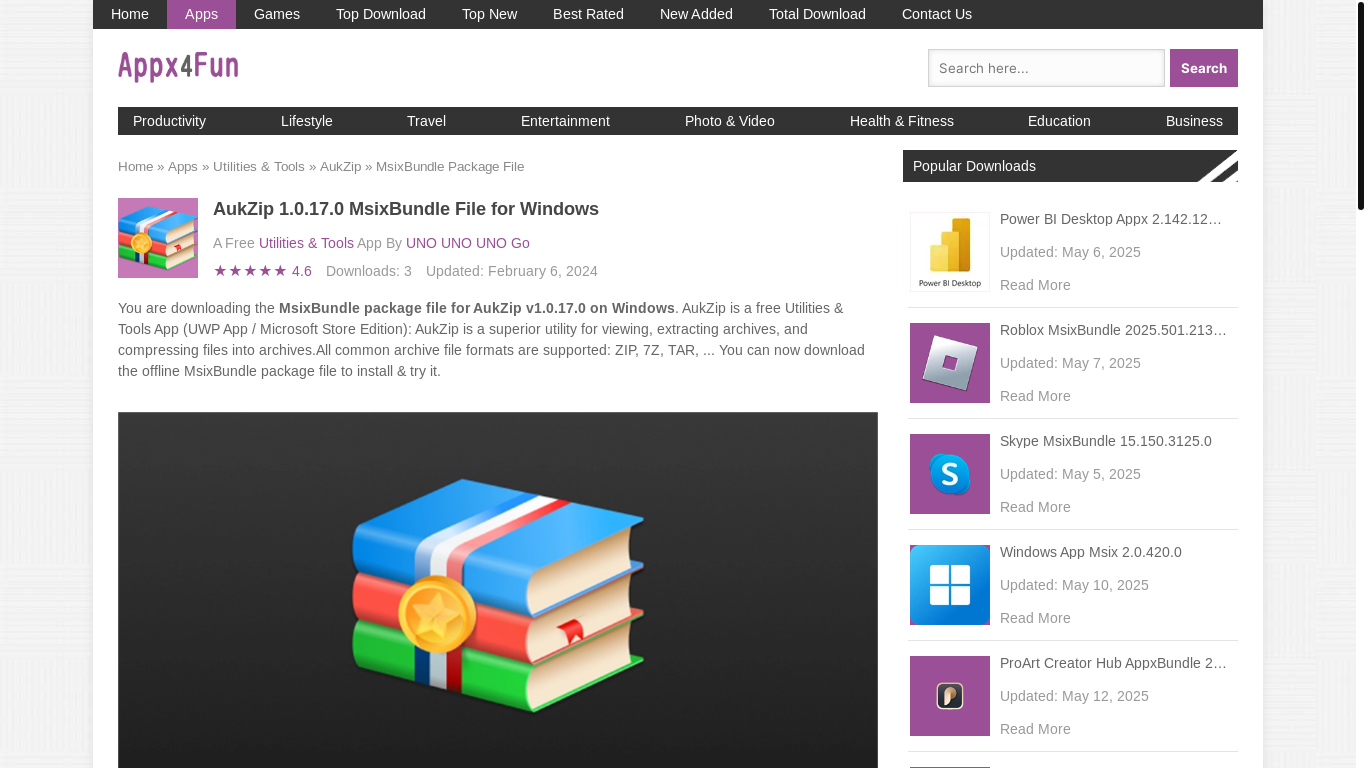The height and width of the screenshot is (768, 1366).
Task: Click the AukZip breadcrumb link
Action: click(x=340, y=166)
